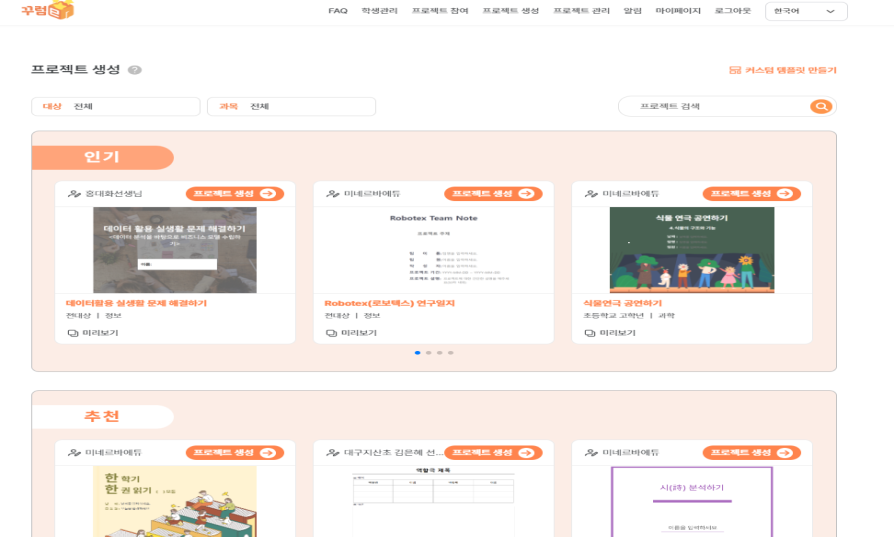
Task: Click 미리보기 icon under 데이터활용 실생활 문제 해결하기
Action: click(73, 333)
